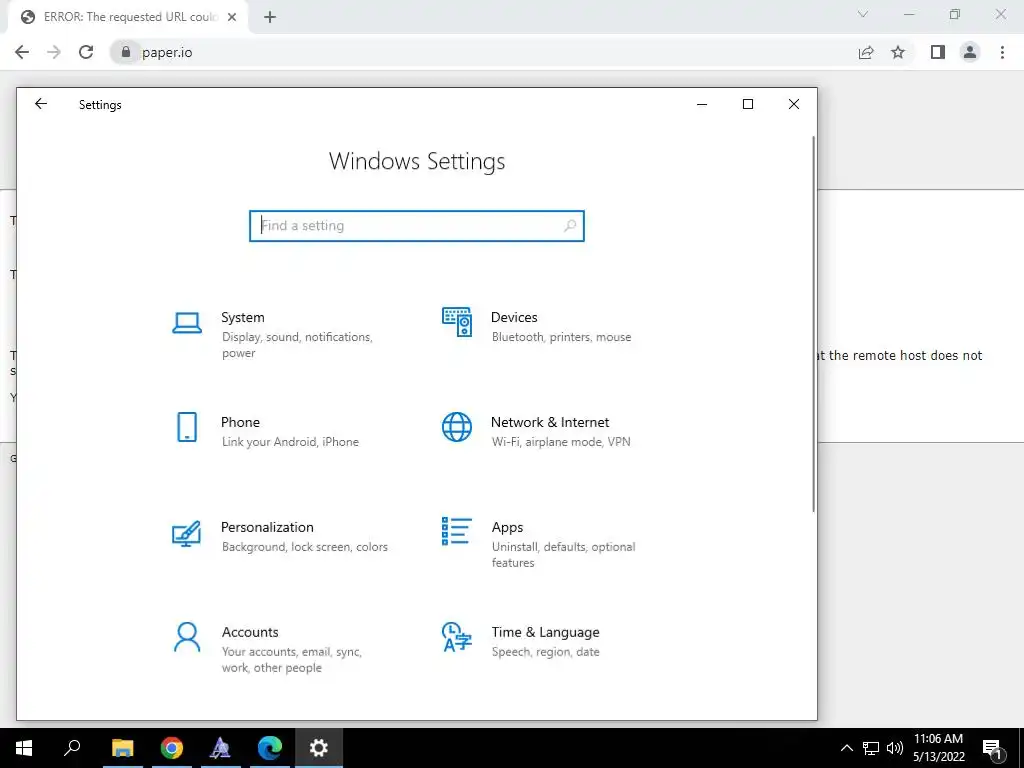Open the network tray icon
The height and width of the screenshot is (768, 1024).
871,748
